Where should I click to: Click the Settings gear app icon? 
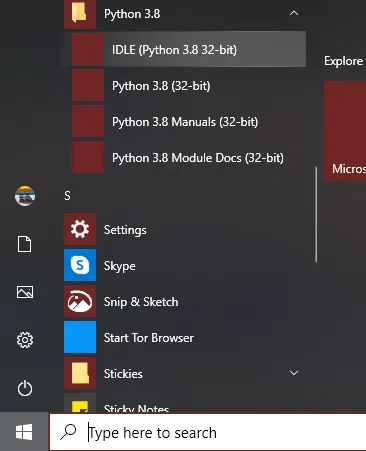point(80,230)
